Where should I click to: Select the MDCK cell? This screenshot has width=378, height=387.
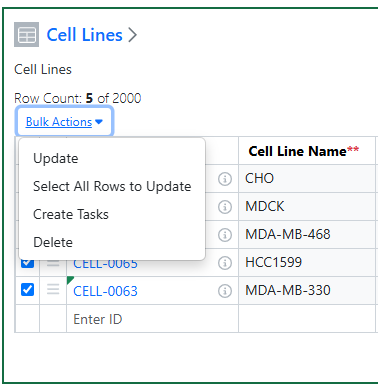point(307,207)
